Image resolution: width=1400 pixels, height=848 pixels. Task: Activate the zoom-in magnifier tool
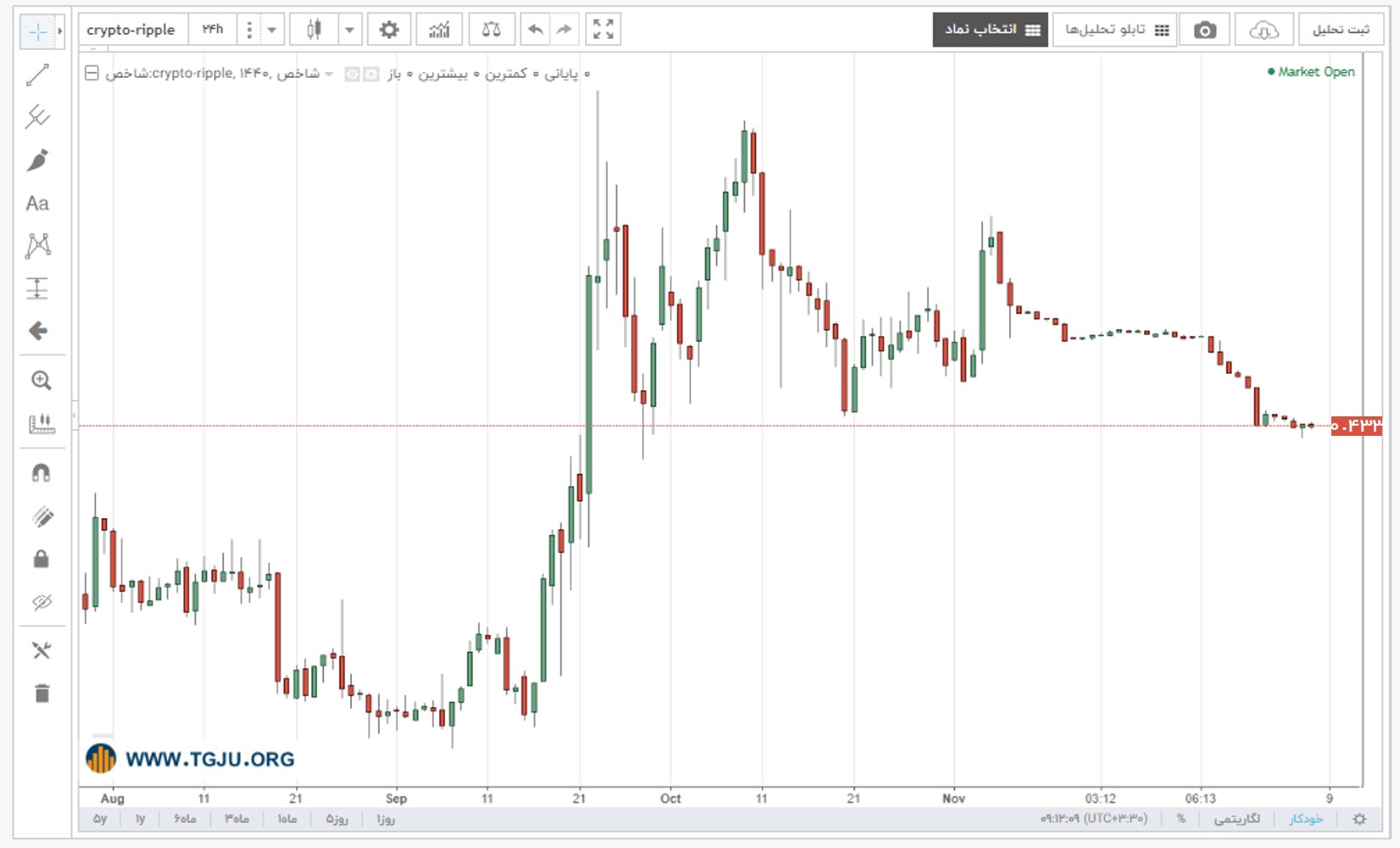(41, 381)
